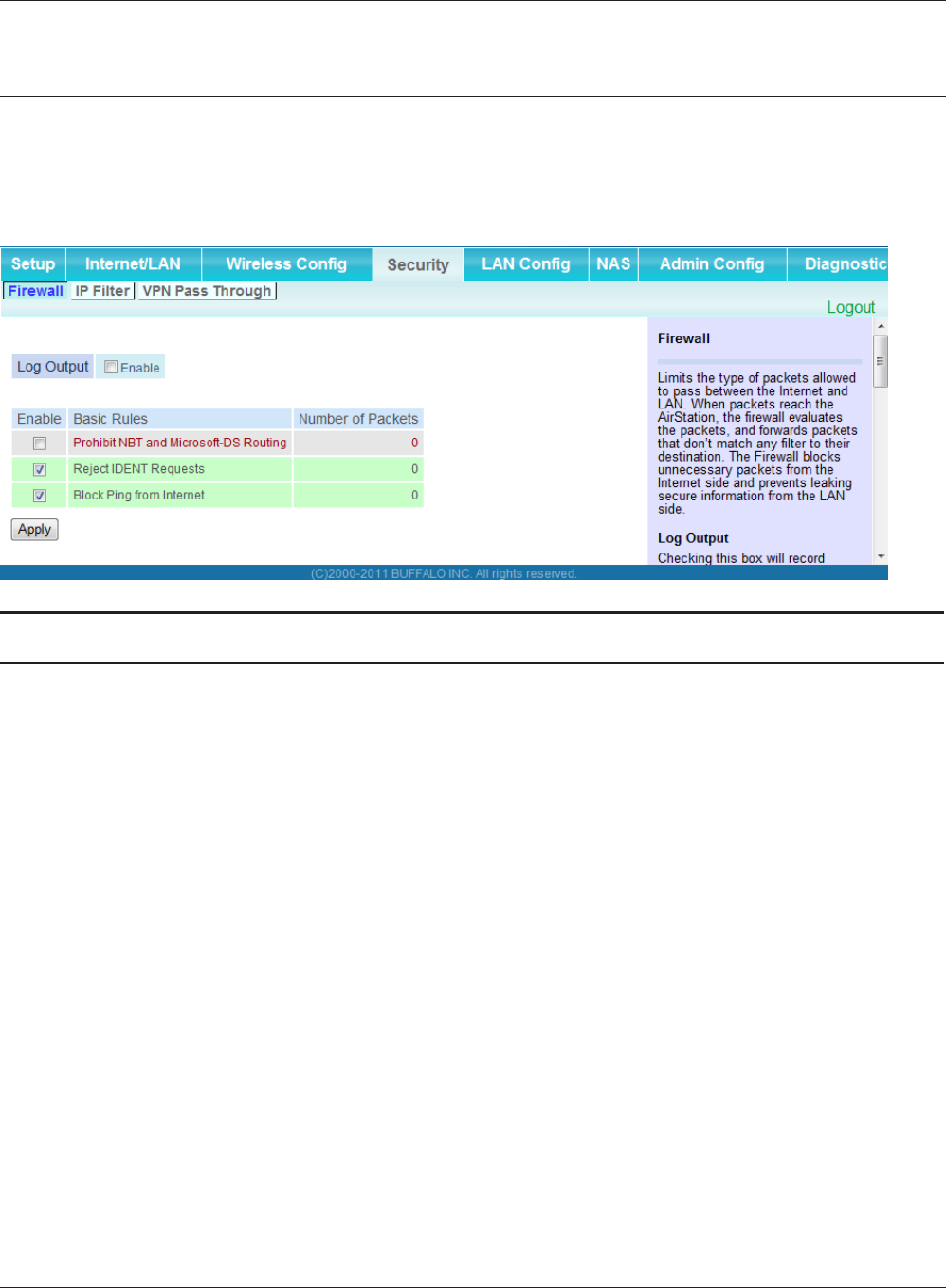Click 'Reject IDENT Requests' rule text
Screen dimensions: 946x1288
point(139,469)
